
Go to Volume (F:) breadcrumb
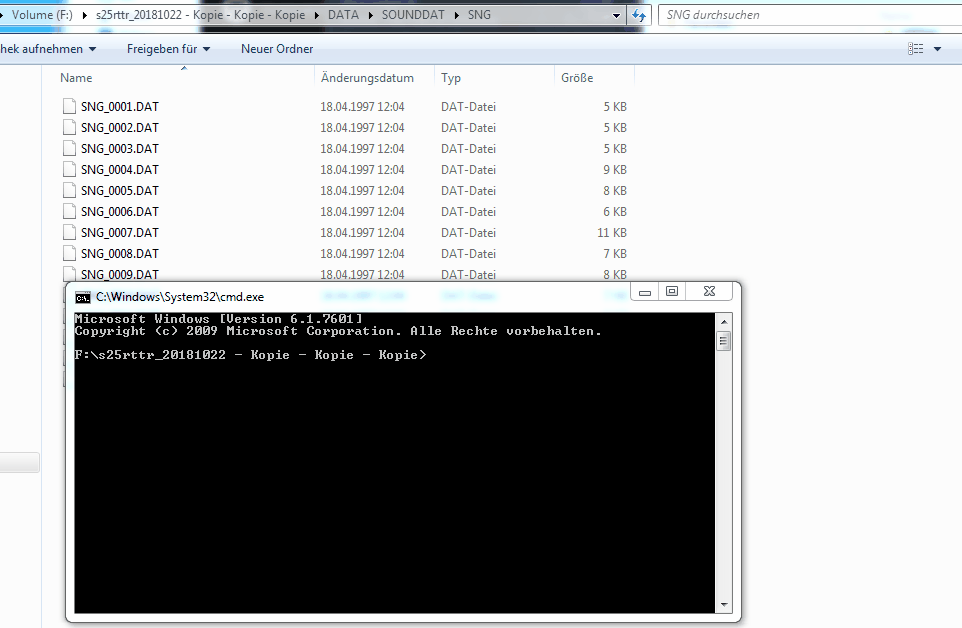click(42, 15)
